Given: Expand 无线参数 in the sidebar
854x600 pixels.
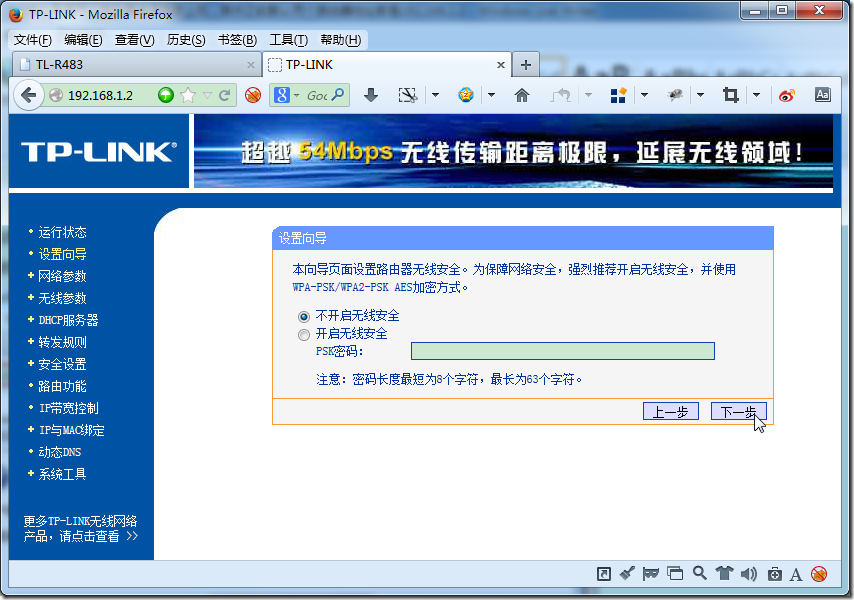Looking at the screenshot, I should (62, 298).
